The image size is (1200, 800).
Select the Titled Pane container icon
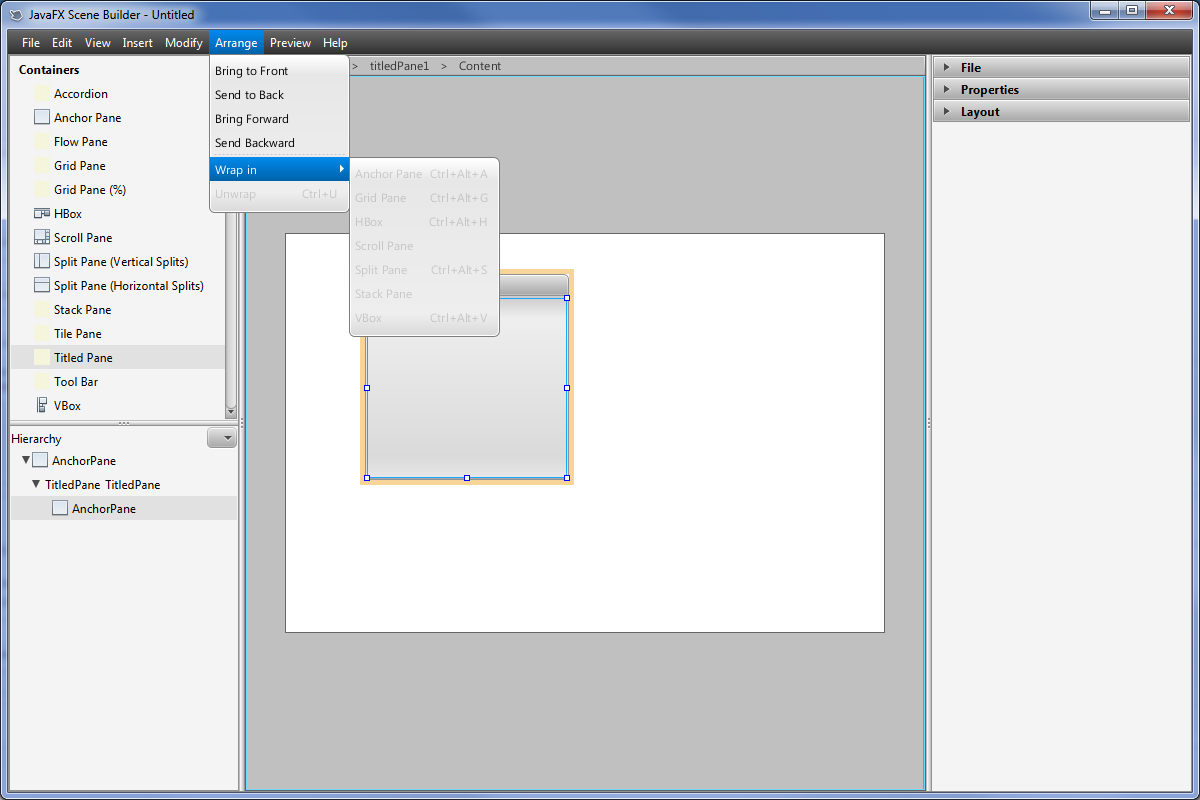[42, 358]
